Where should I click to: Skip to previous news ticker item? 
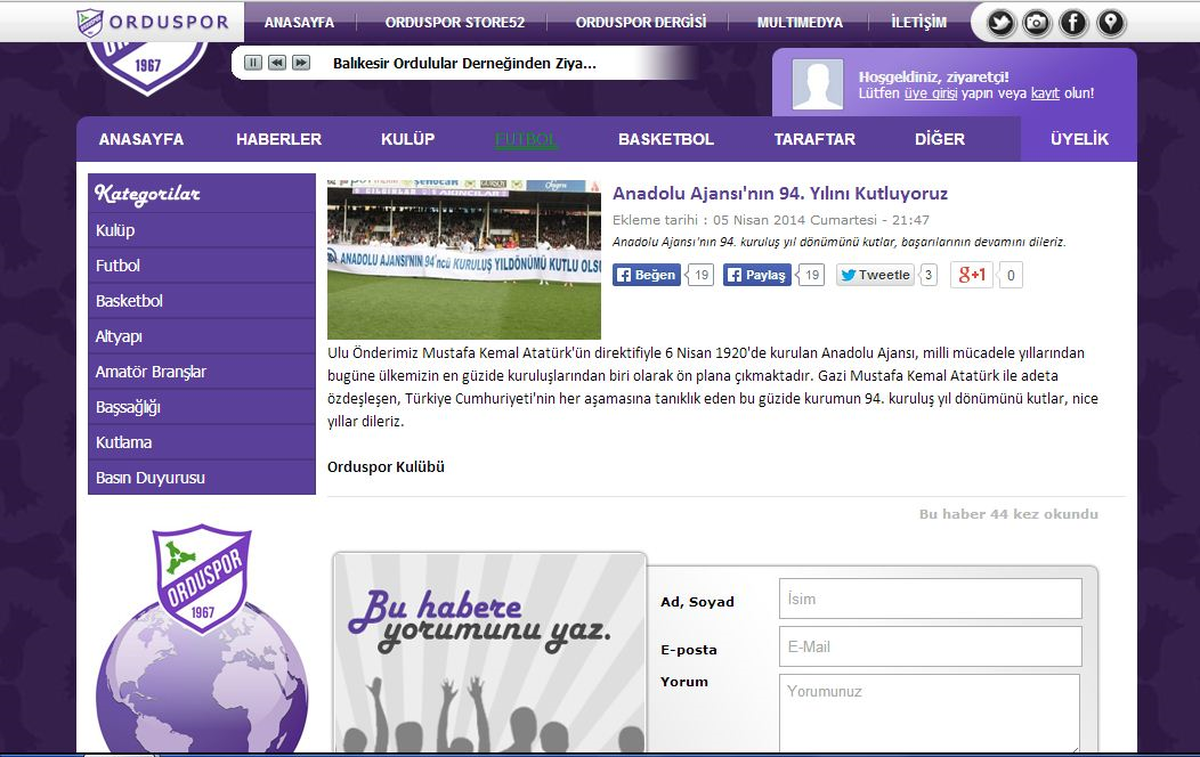click(x=277, y=63)
